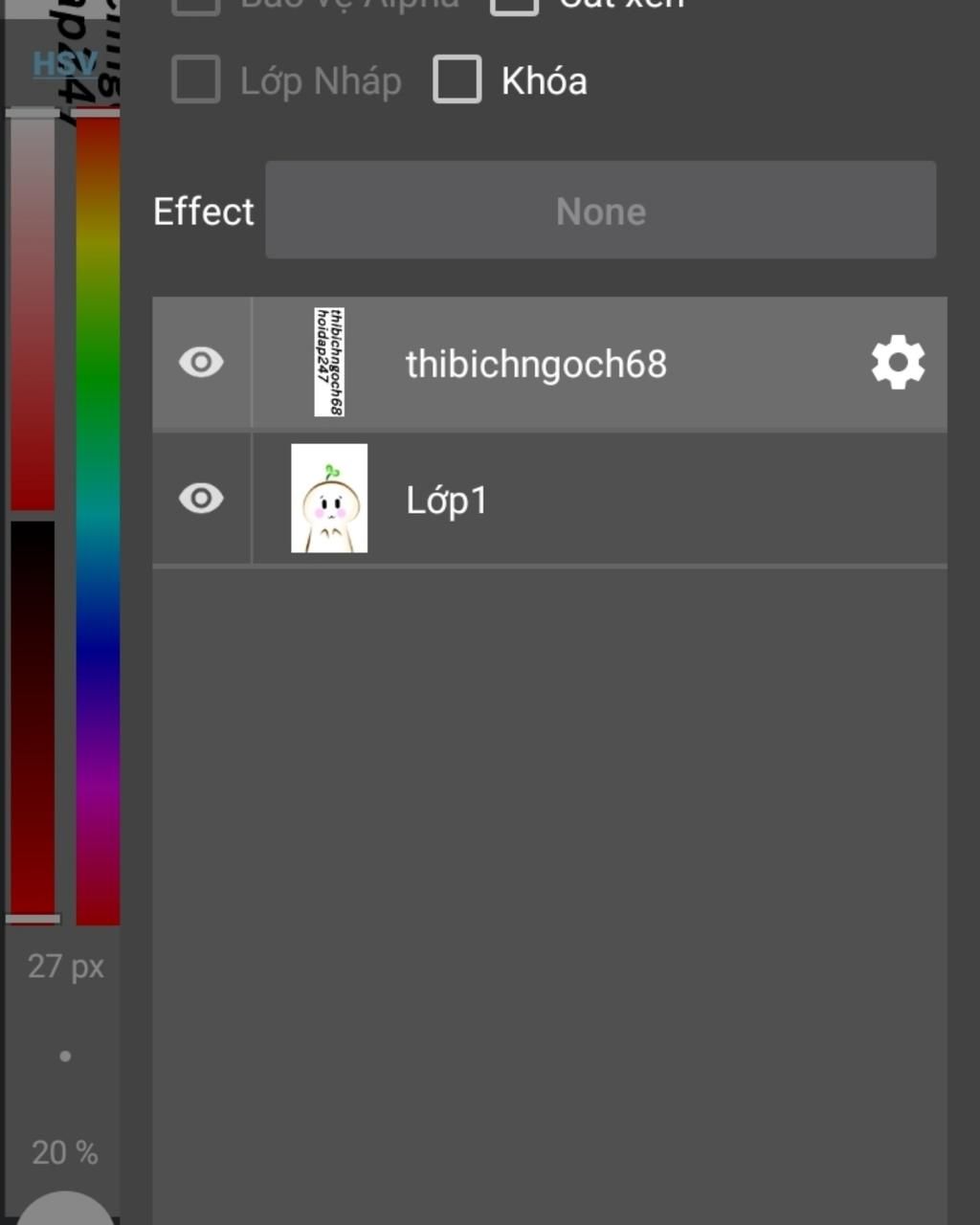
Task: Toggle the Lớp Nháp checkbox
Action: coord(196,79)
